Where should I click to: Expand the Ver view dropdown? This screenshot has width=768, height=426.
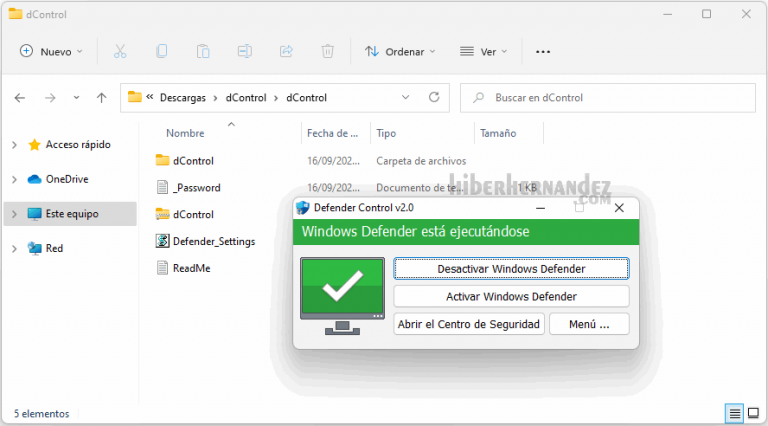click(x=484, y=51)
